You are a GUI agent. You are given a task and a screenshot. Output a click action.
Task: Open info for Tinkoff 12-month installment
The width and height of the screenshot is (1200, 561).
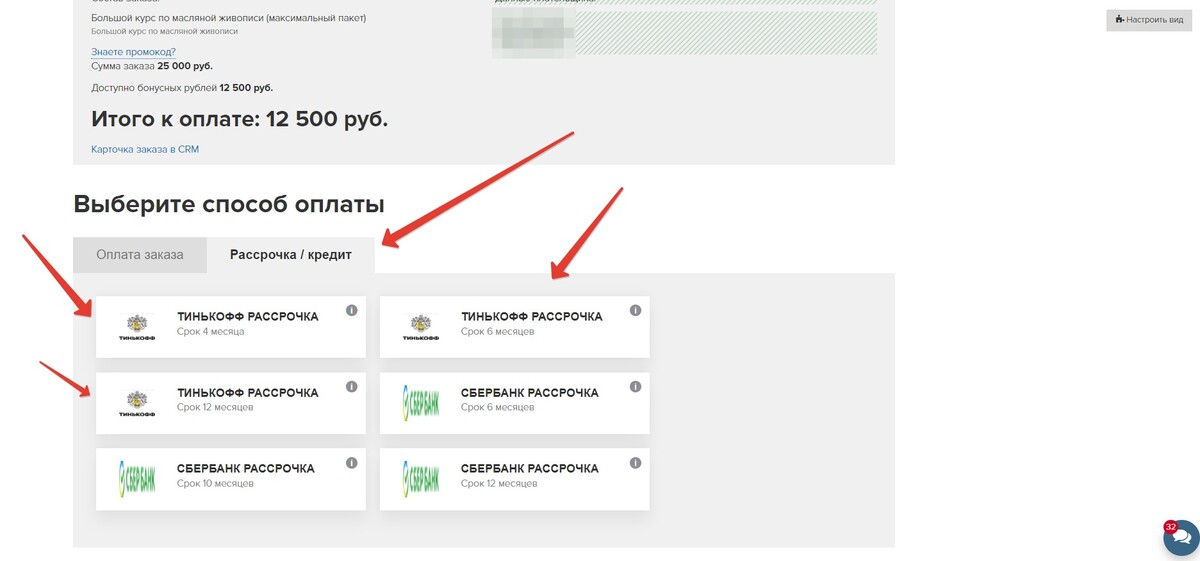coord(352,386)
